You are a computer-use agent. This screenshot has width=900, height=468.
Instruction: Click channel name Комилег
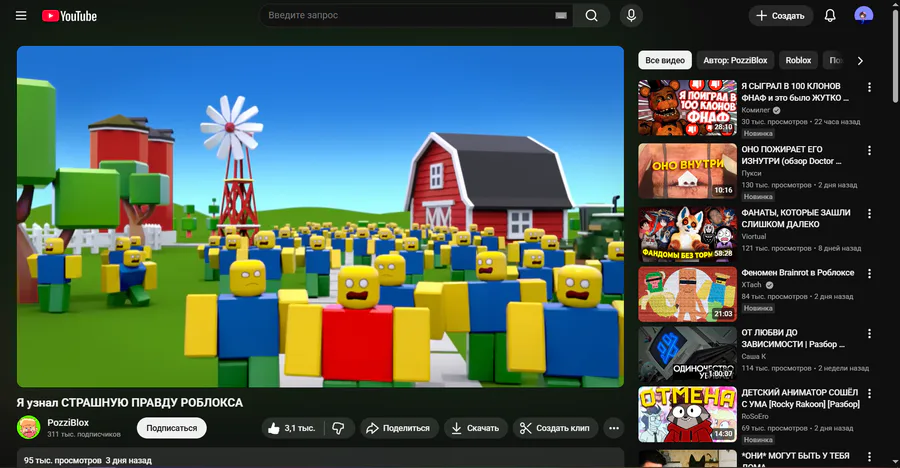(x=755, y=110)
